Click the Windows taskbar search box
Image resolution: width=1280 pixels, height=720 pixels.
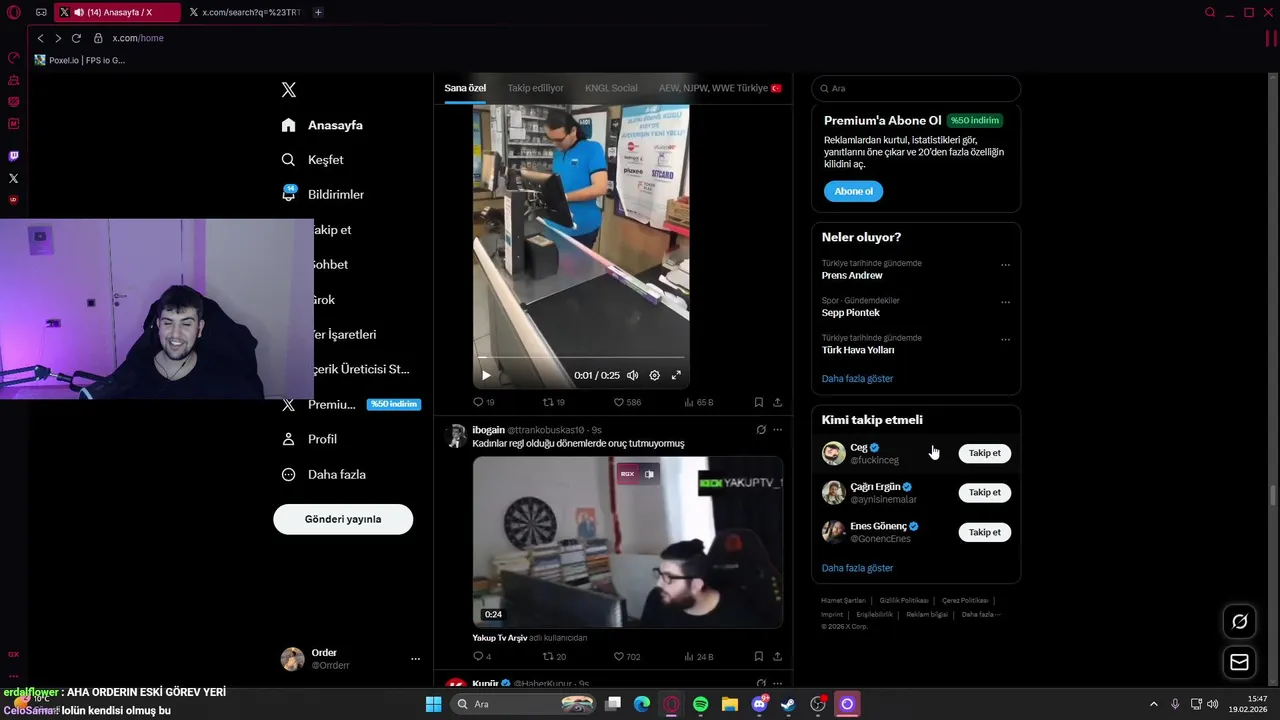click(521, 704)
